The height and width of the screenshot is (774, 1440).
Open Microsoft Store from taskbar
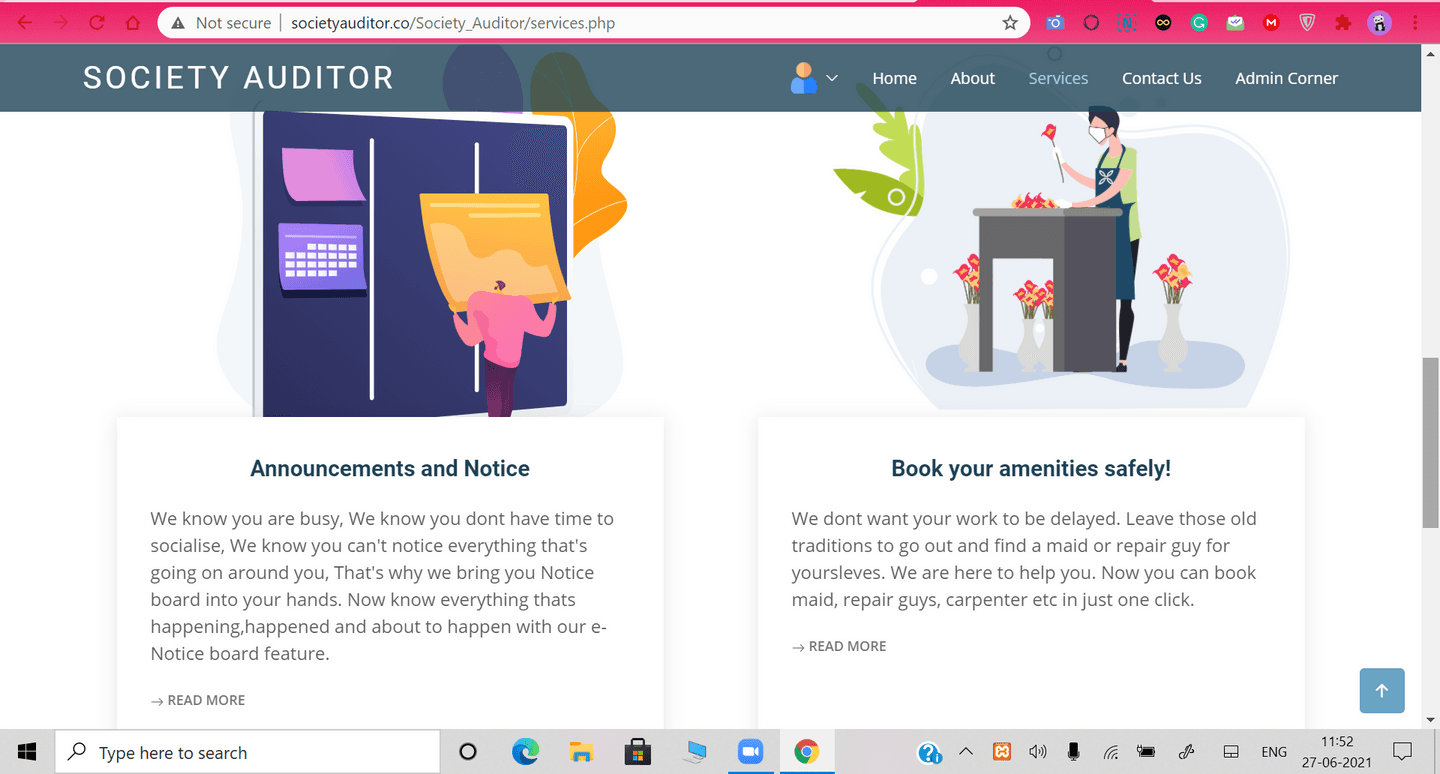(638, 752)
